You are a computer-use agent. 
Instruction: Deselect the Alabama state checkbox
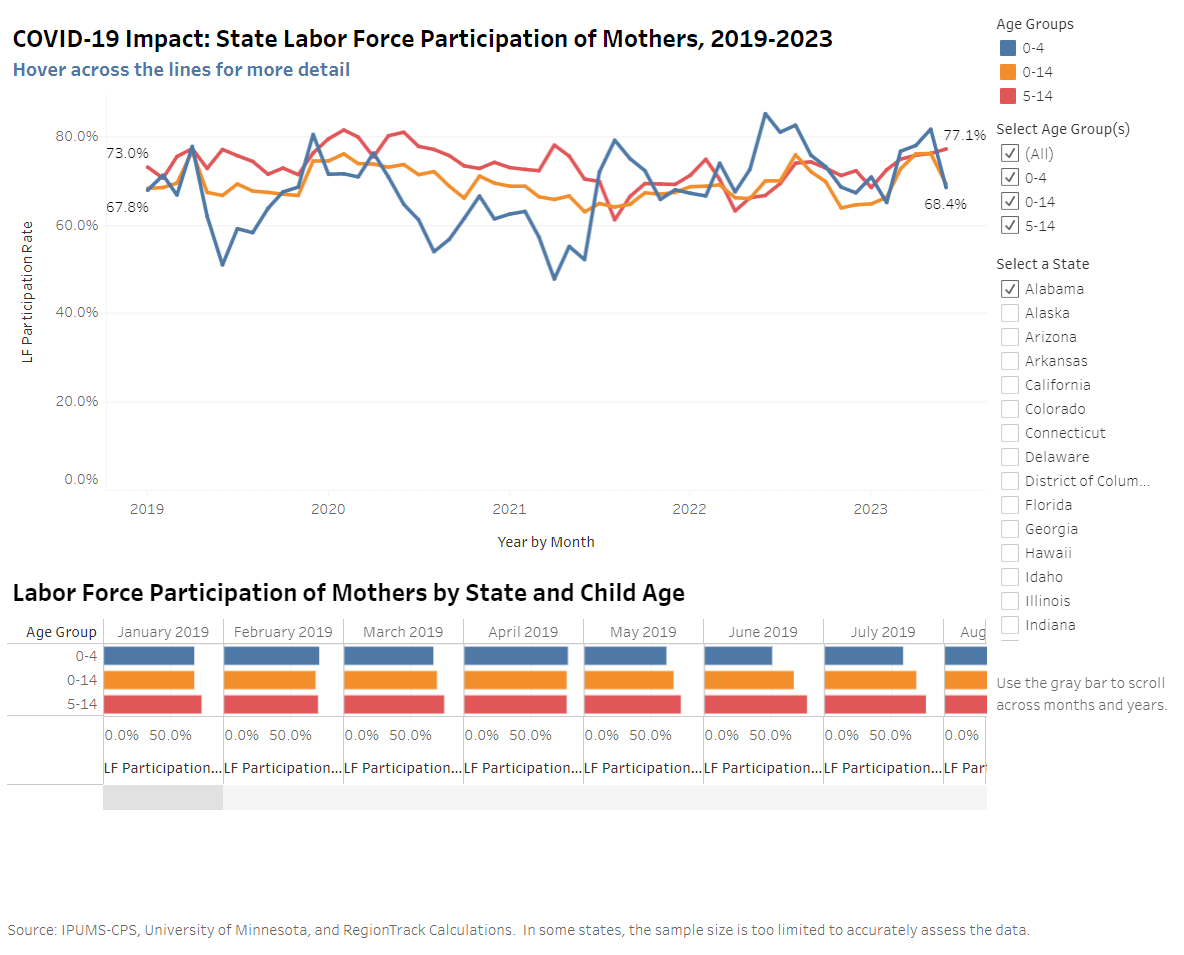coord(1010,289)
